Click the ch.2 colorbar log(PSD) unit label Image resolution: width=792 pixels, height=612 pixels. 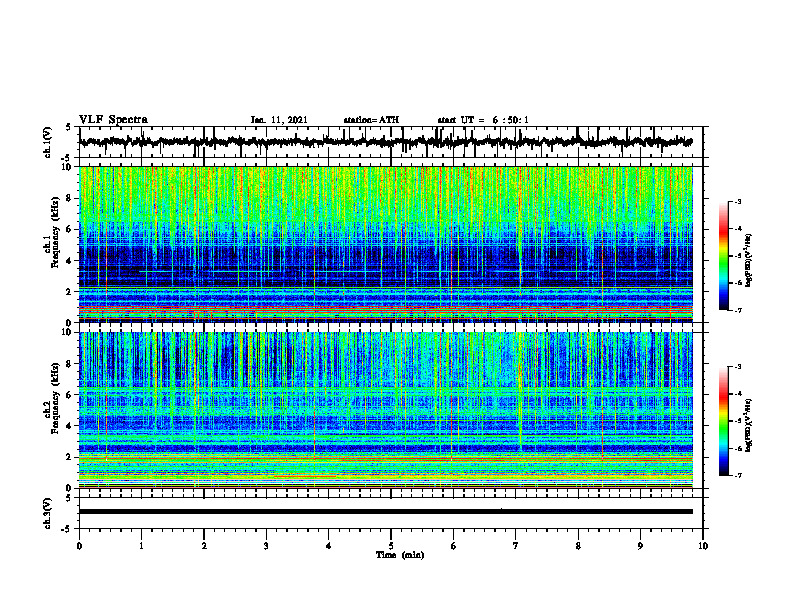click(748, 425)
